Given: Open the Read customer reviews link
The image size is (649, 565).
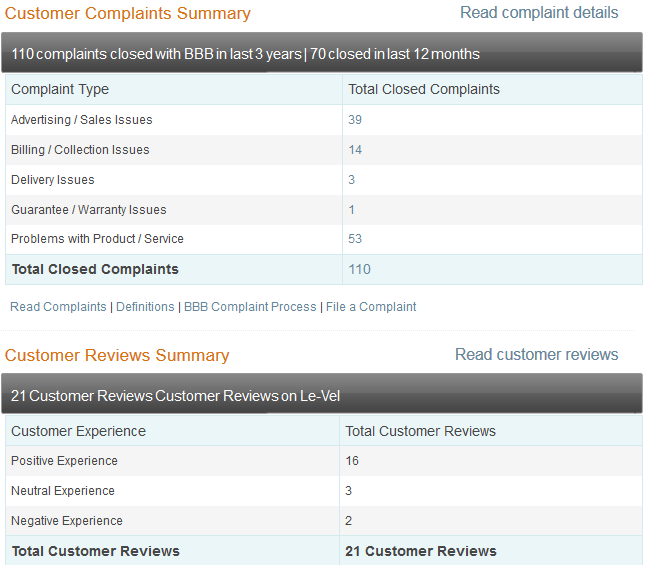Looking at the screenshot, I should click(536, 355).
